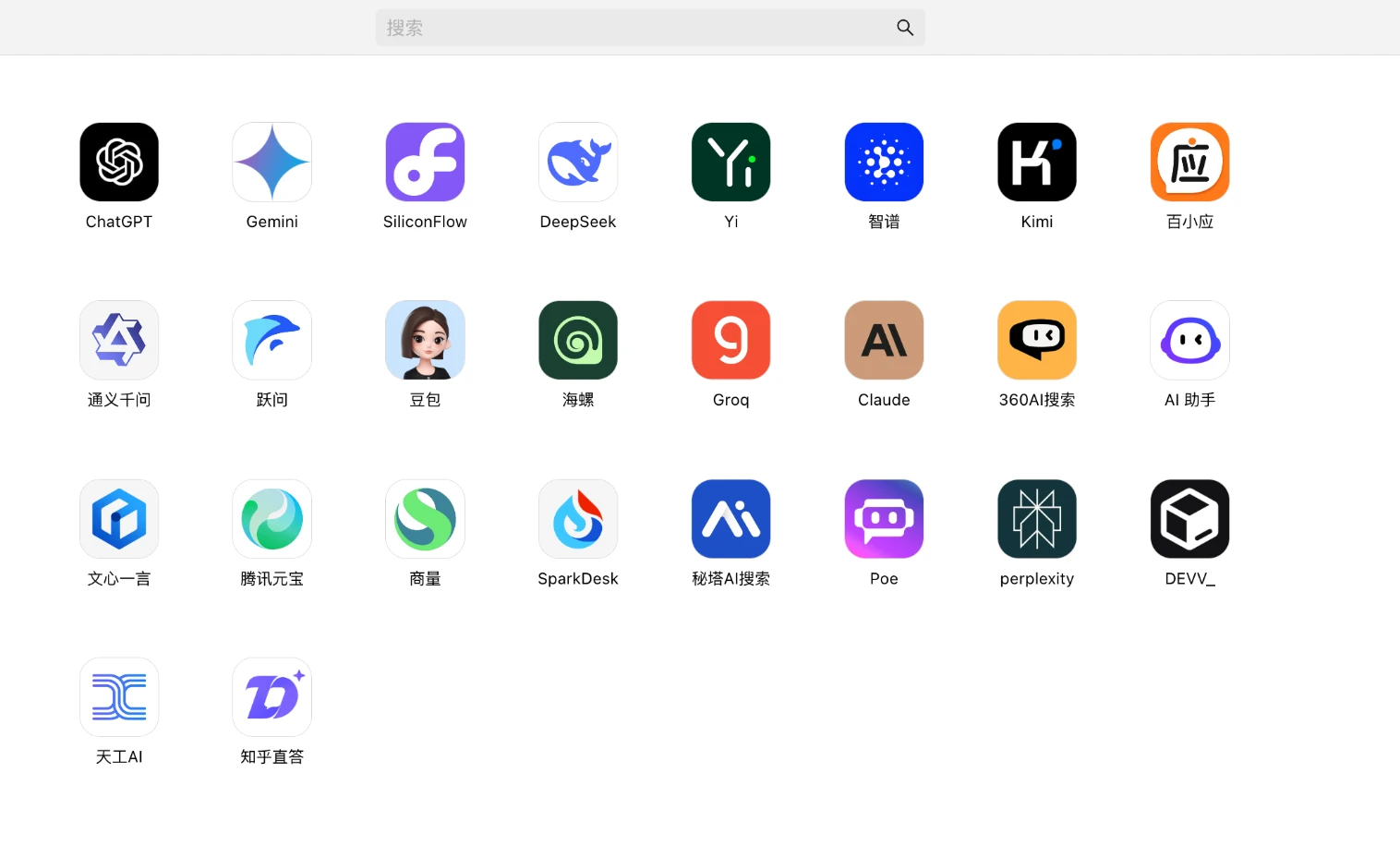Launch the Kimi app

click(x=1036, y=163)
